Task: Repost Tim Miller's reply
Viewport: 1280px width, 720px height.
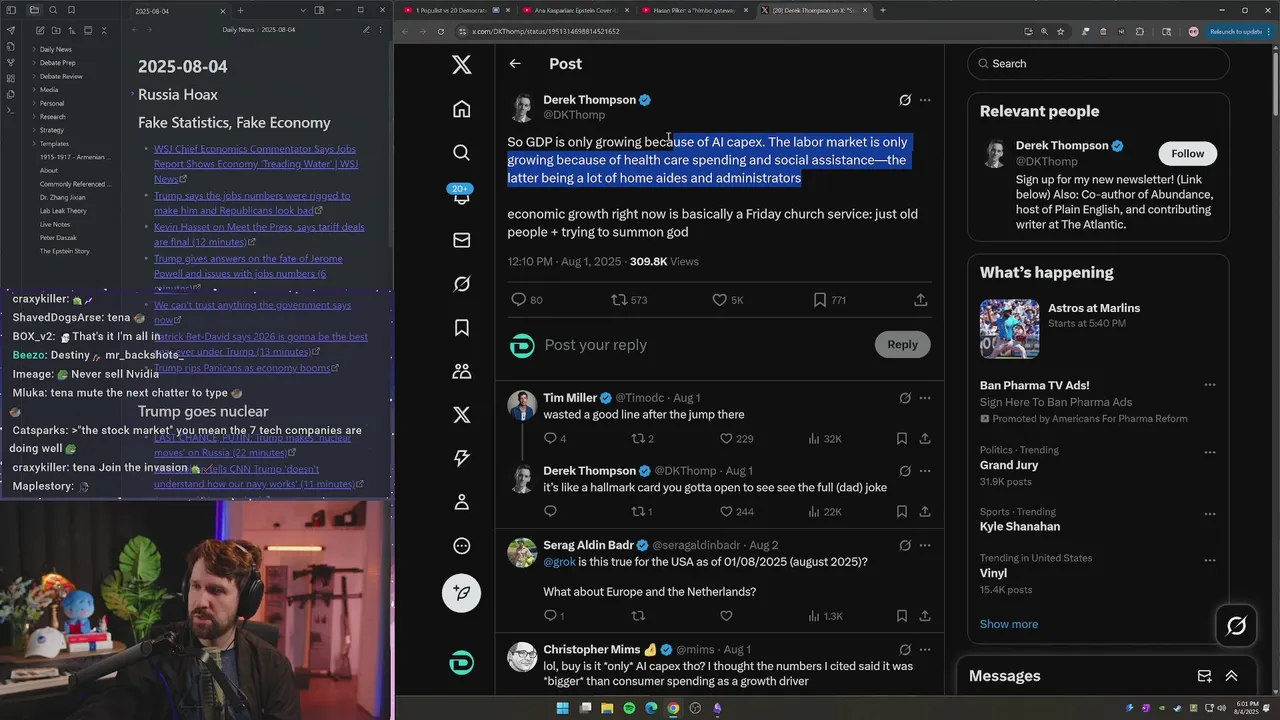Action: tap(637, 438)
